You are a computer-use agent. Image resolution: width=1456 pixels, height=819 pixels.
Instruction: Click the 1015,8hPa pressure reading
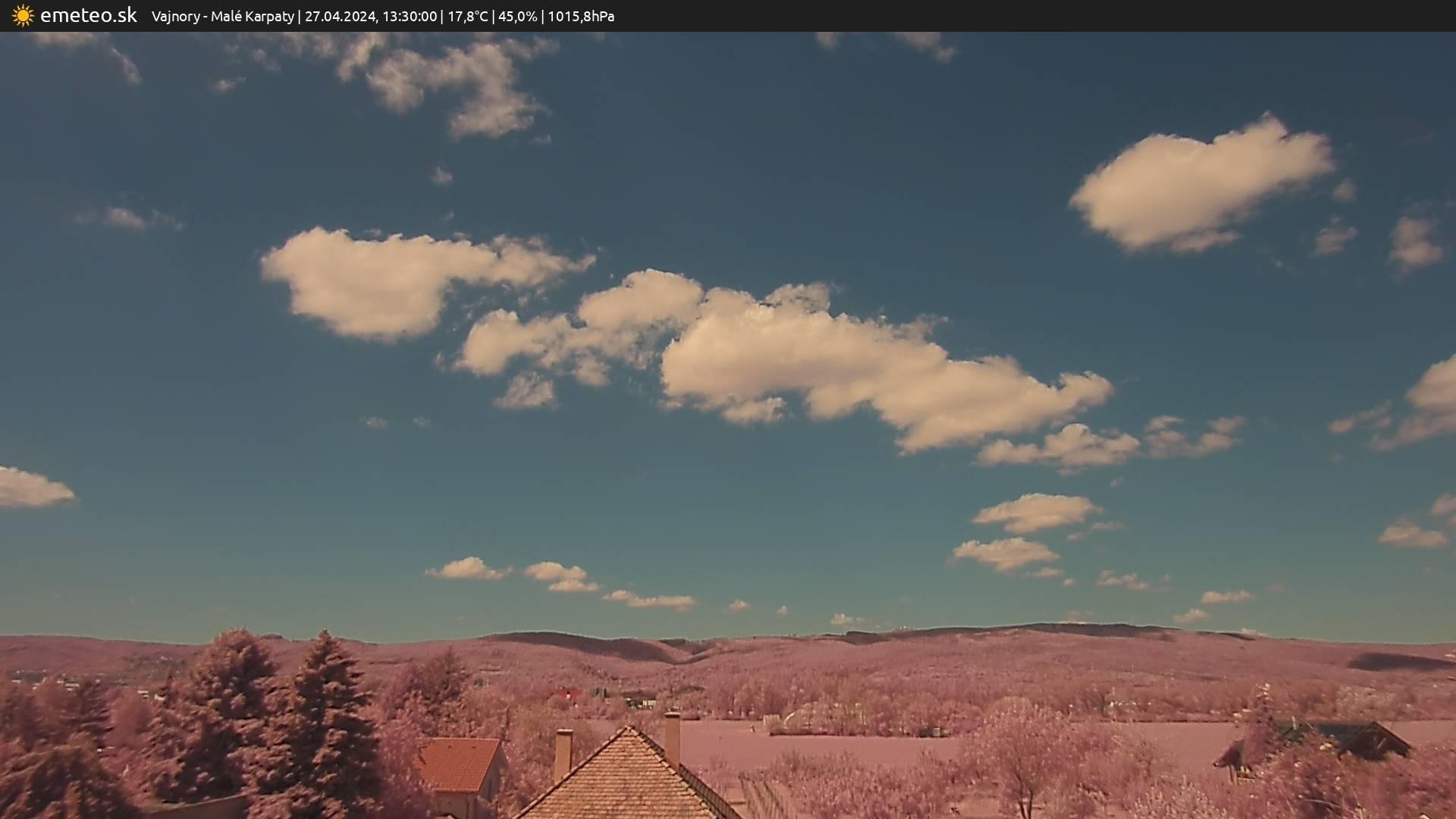[581, 16]
